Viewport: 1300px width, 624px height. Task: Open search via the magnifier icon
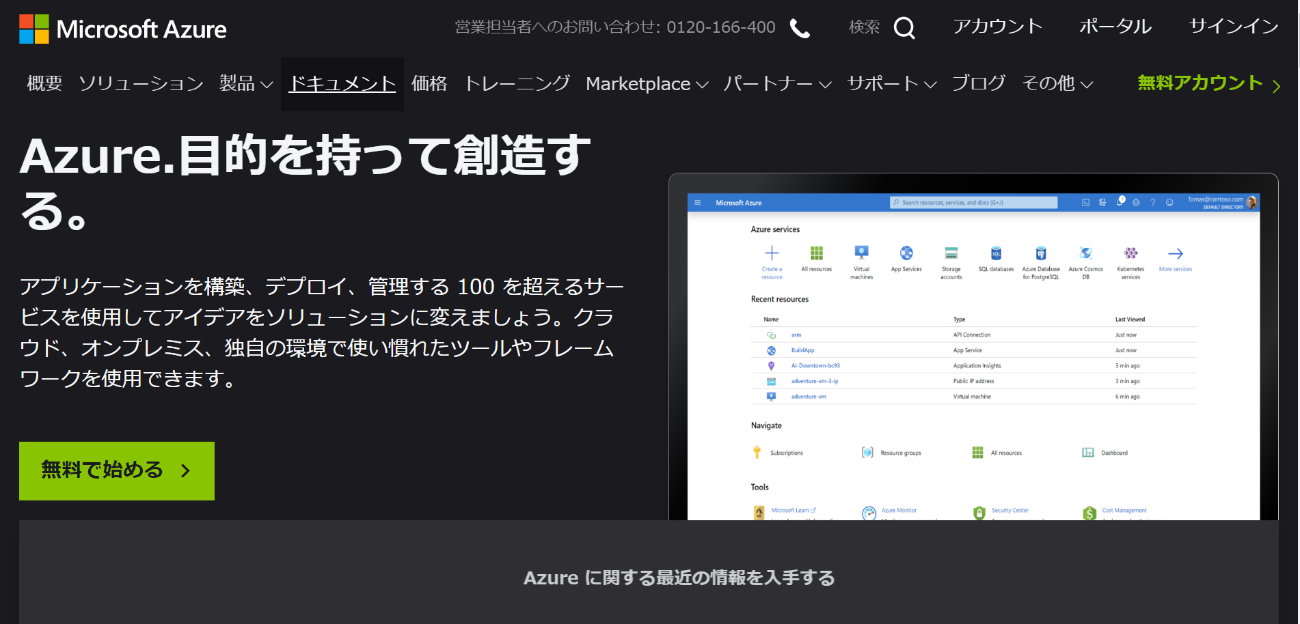click(x=904, y=28)
